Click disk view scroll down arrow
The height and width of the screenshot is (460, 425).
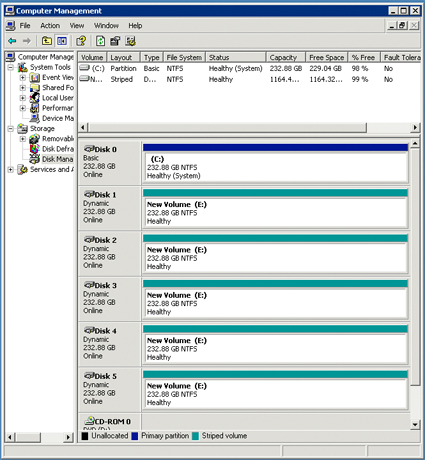(x=415, y=424)
